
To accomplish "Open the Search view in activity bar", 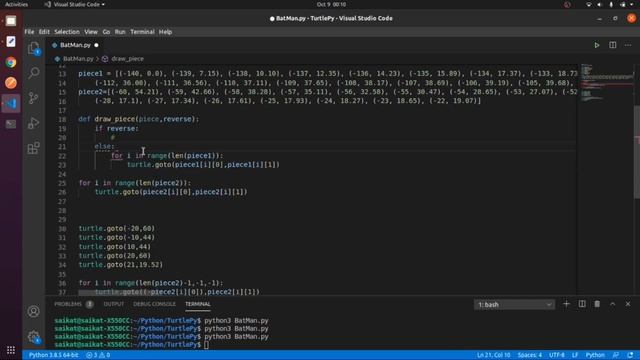I will [33, 73].
